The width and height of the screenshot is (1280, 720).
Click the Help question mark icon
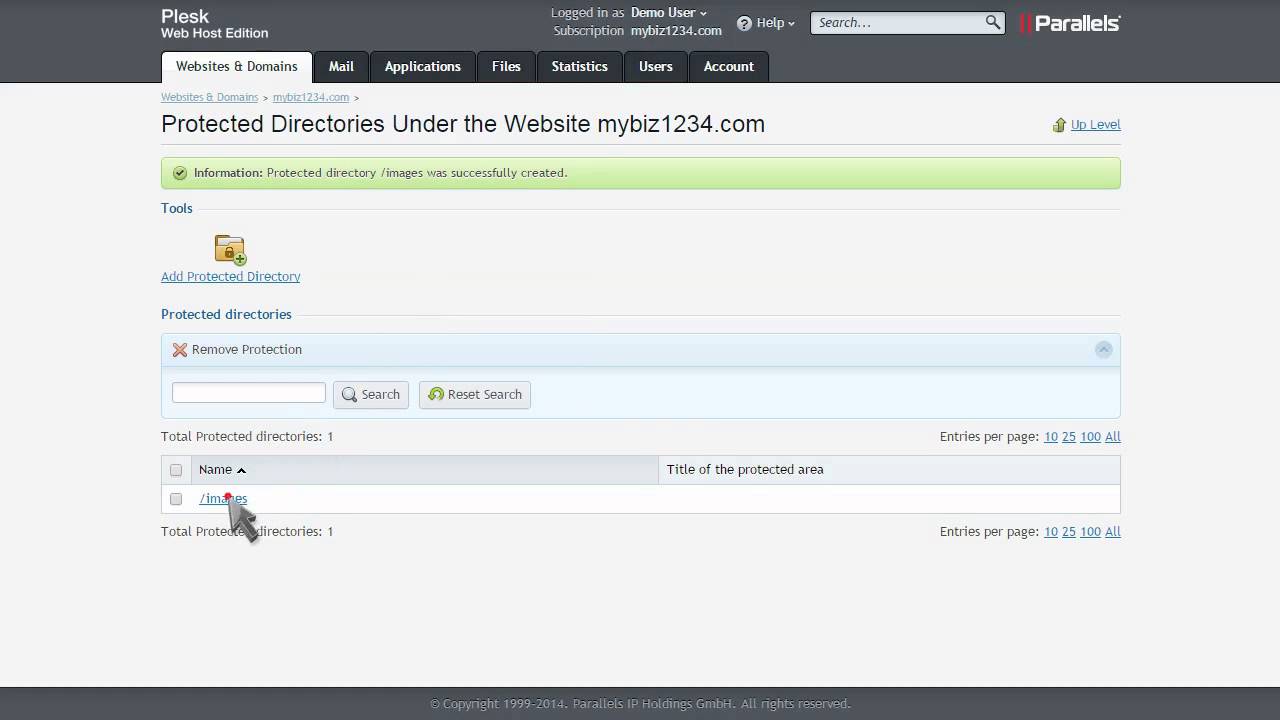point(744,23)
